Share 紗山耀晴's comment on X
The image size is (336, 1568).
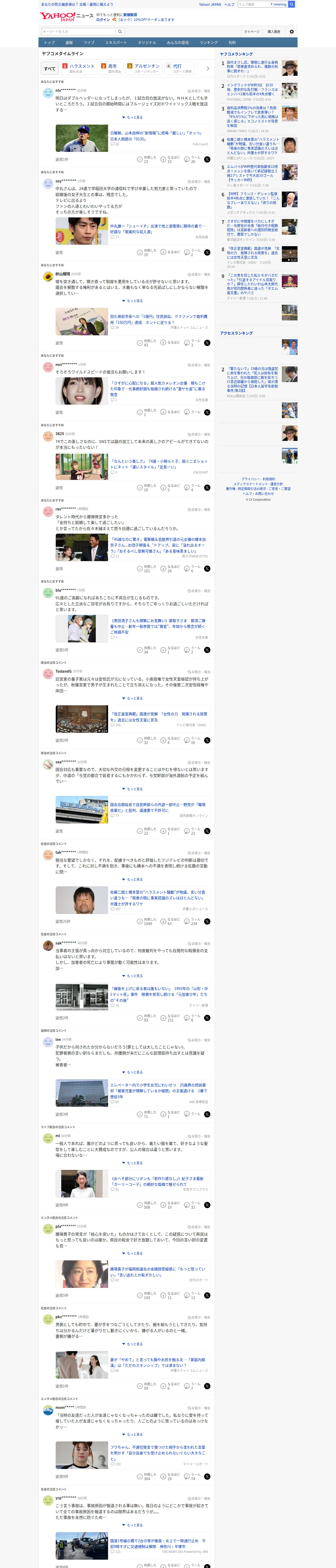(207, 343)
